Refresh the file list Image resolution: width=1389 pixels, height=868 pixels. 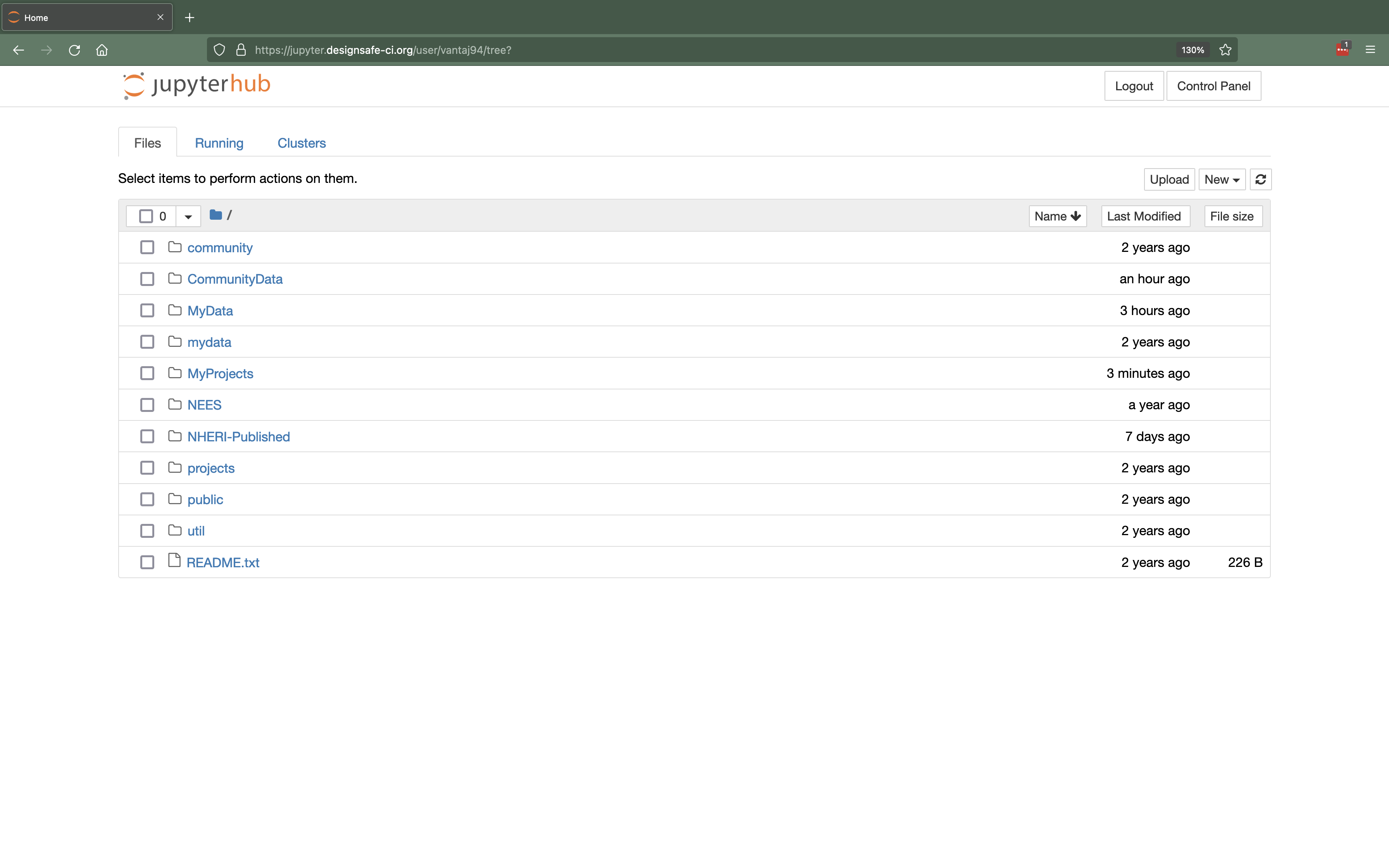(x=1260, y=179)
